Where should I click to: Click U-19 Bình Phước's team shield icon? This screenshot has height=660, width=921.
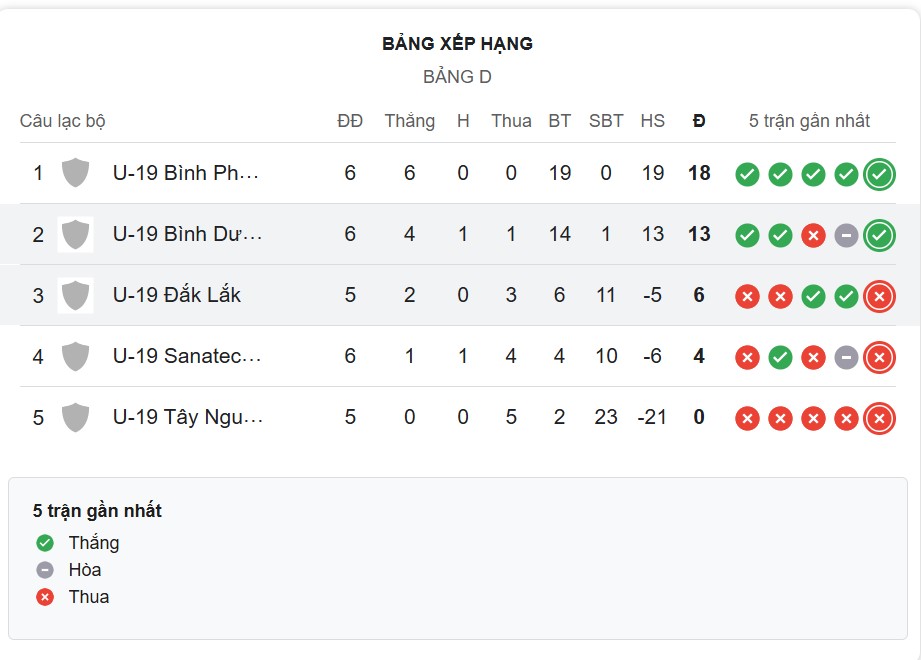[75, 172]
